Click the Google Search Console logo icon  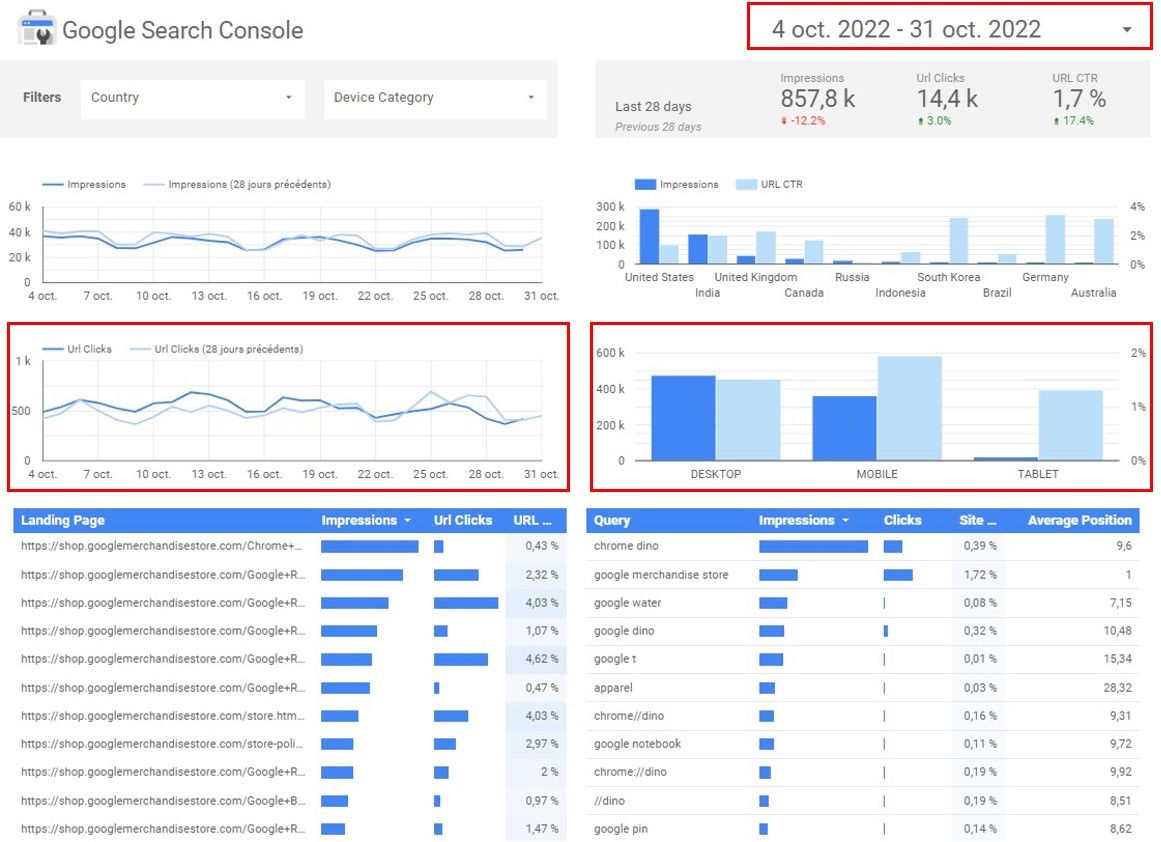(36, 28)
